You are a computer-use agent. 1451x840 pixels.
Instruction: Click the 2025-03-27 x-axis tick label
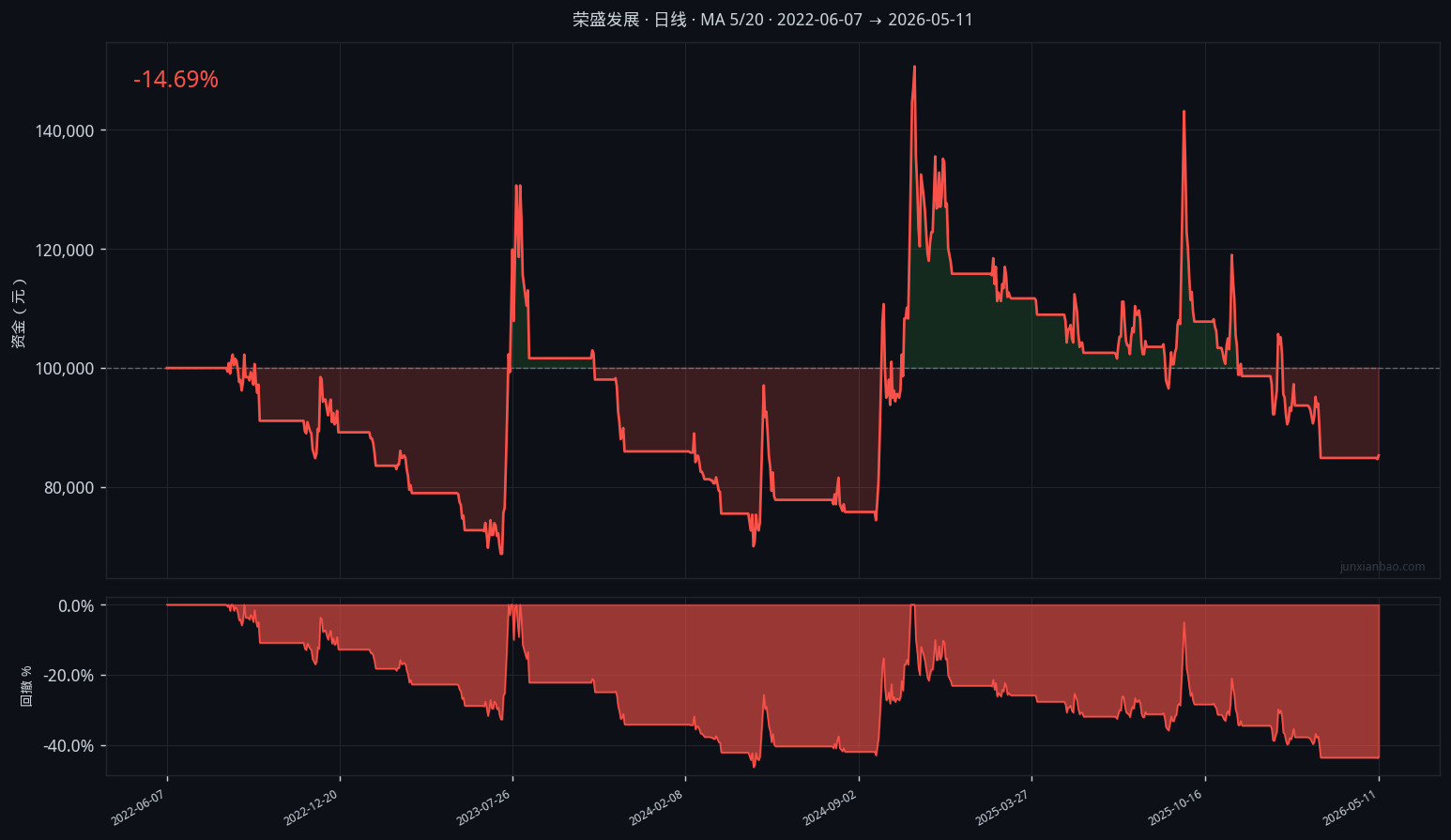point(1002,807)
